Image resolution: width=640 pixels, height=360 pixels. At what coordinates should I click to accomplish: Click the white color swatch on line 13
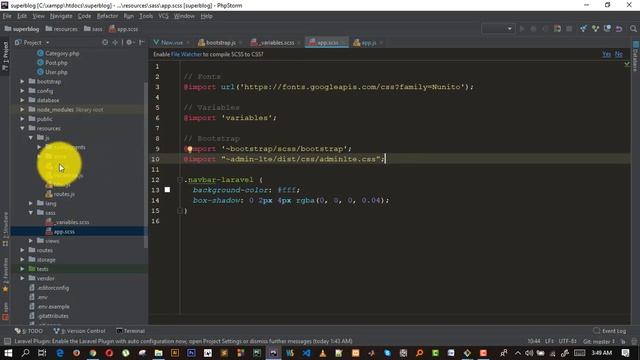click(x=167, y=190)
